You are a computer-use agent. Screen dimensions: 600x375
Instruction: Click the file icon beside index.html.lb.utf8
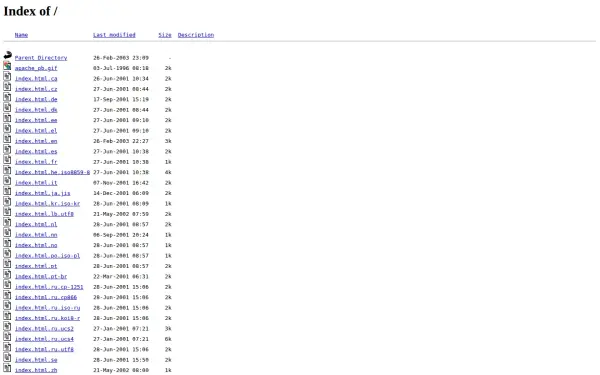7,211
